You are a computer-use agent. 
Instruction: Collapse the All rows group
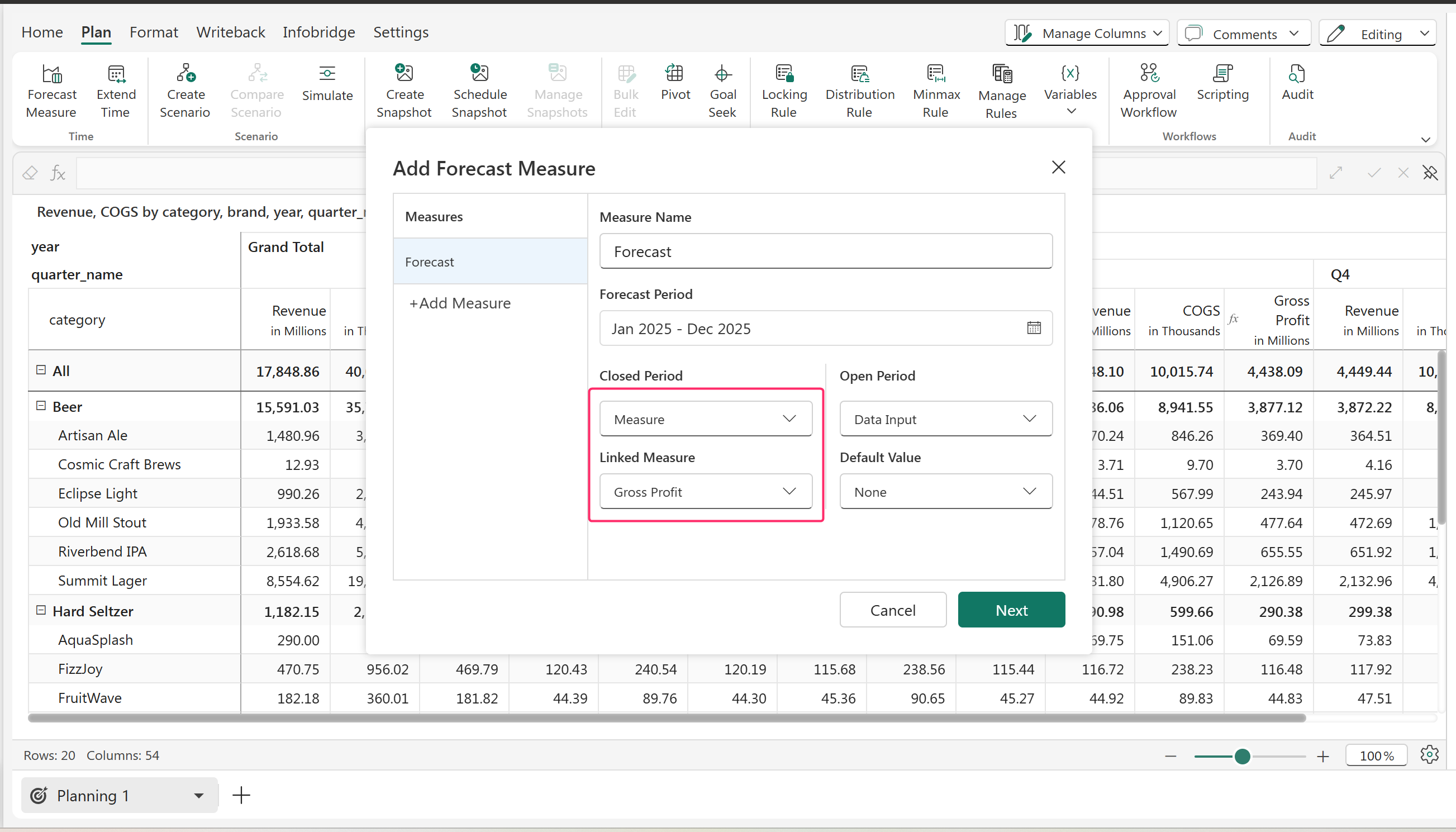pyautogui.click(x=41, y=370)
